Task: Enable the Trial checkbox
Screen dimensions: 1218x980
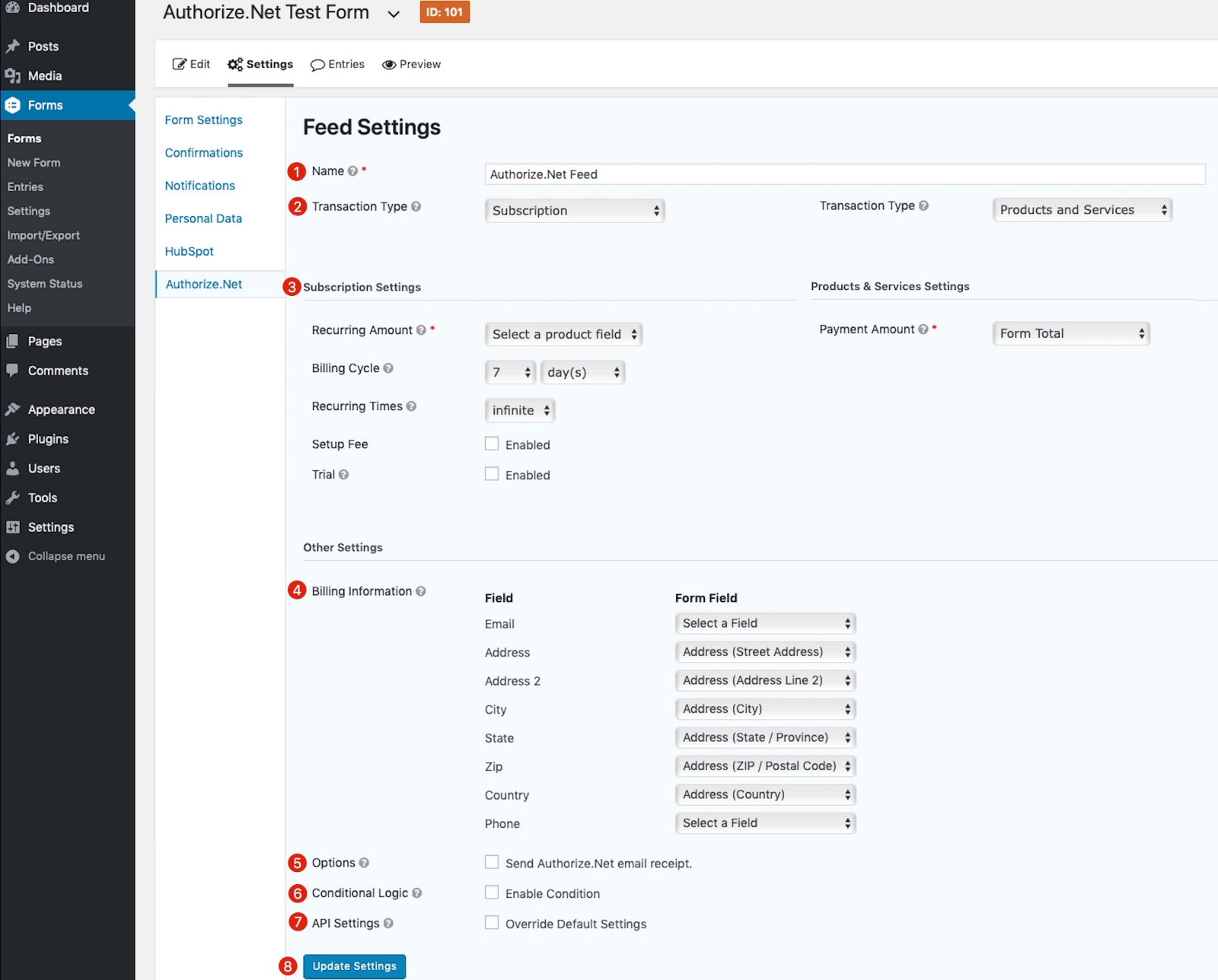Action: (x=492, y=474)
